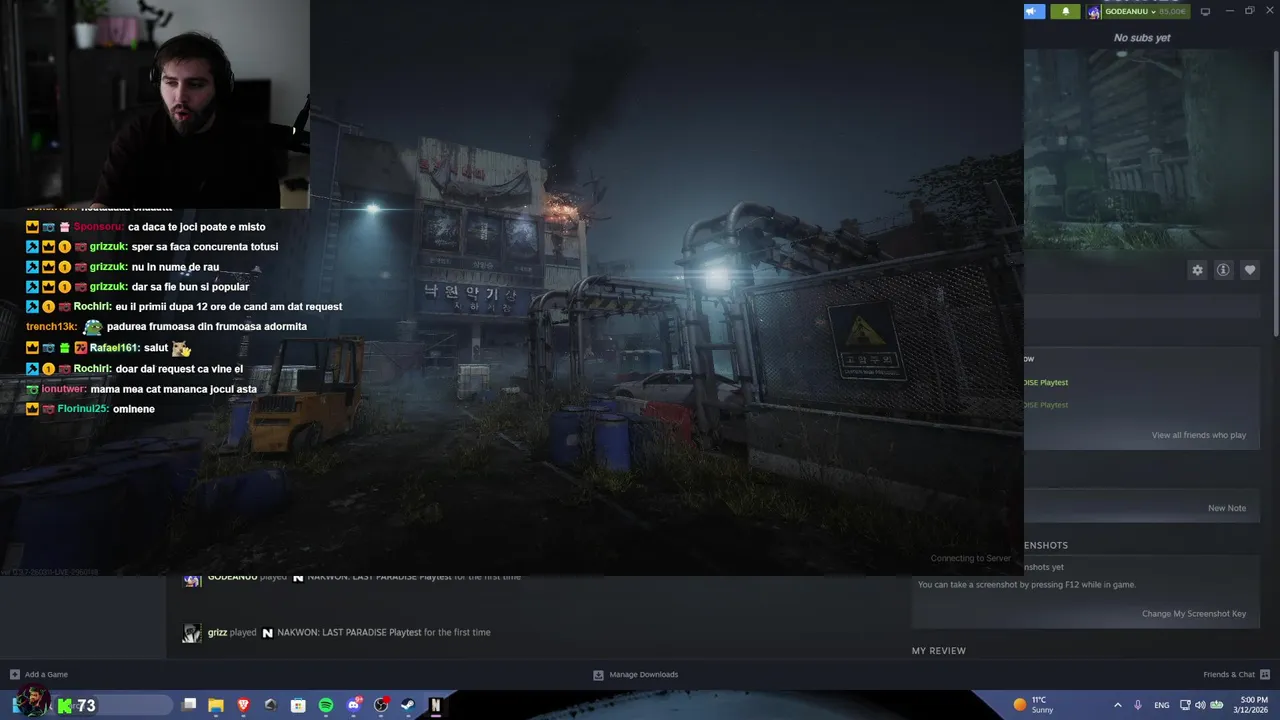Image resolution: width=1280 pixels, height=720 pixels.
Task: Click MY REVIEW heading
Action: point(938,651)
